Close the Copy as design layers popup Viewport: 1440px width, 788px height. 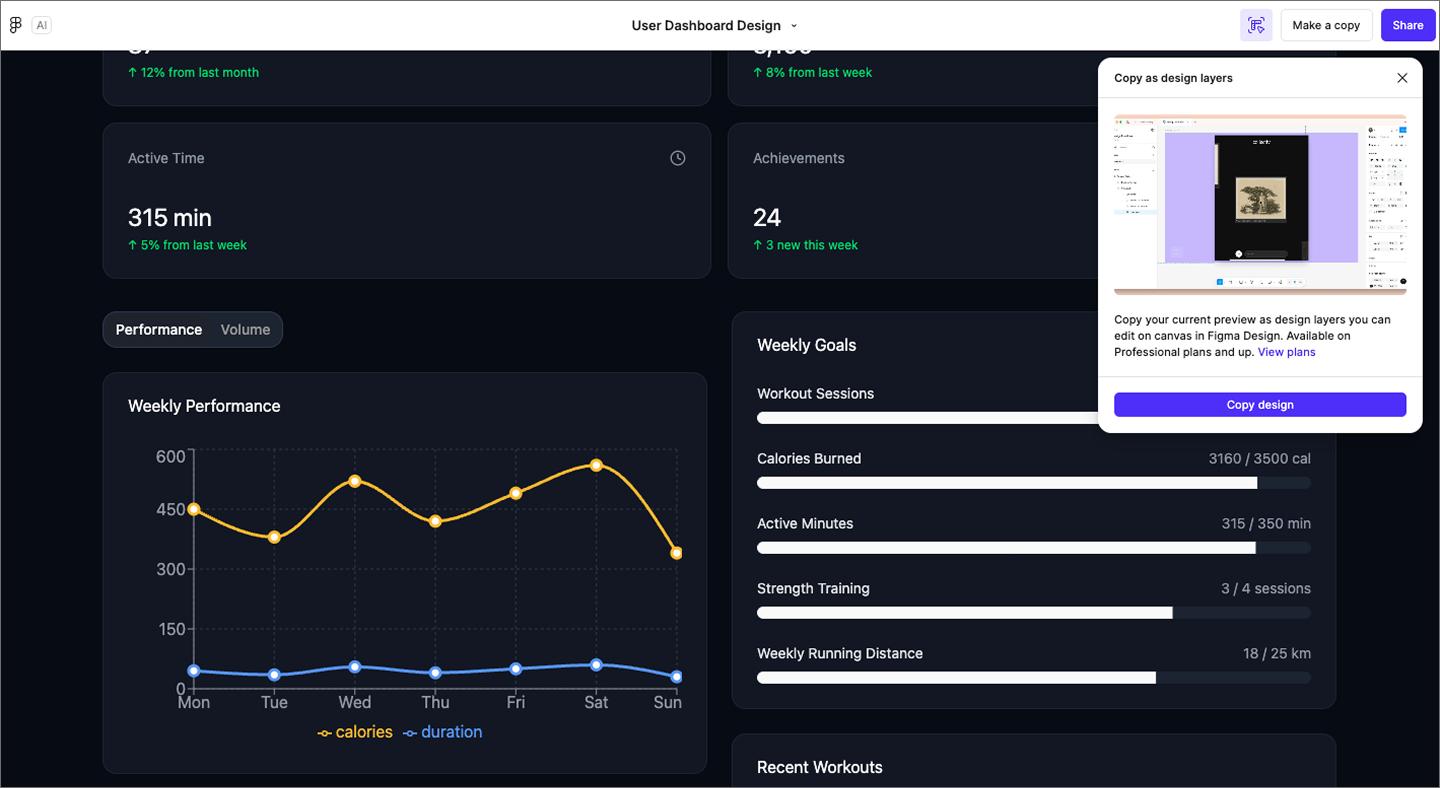pos(1402,77)
